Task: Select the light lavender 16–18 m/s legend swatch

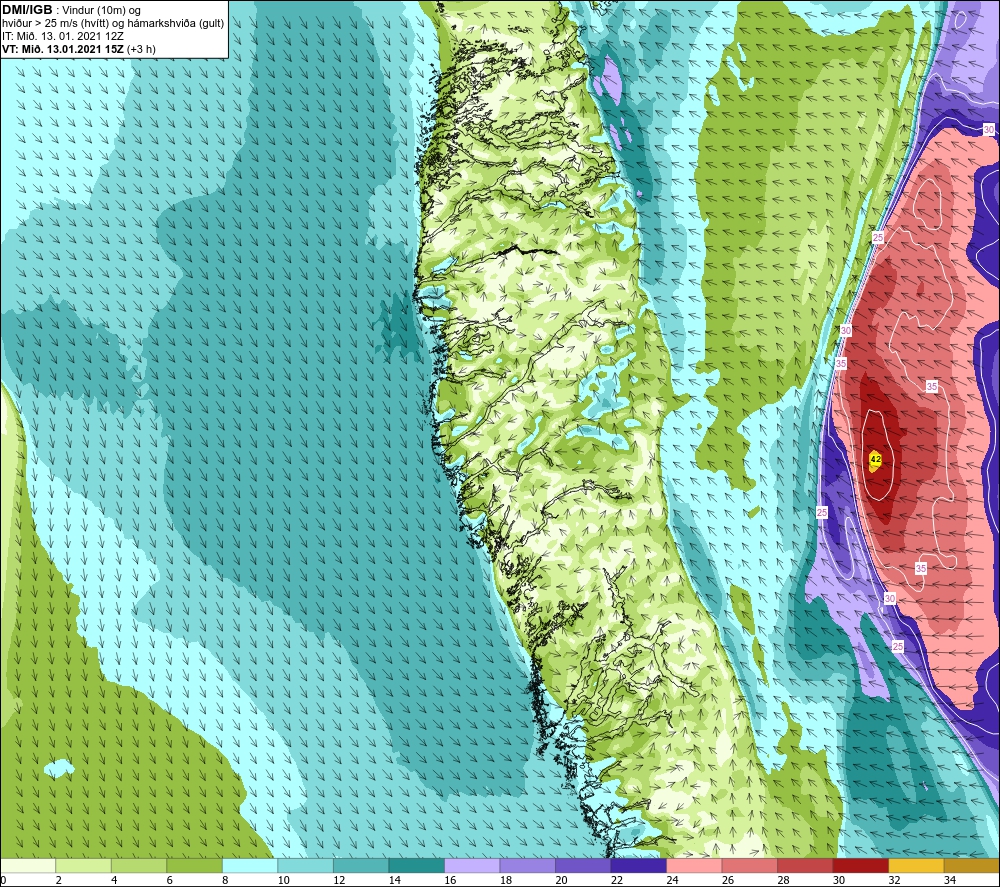Action: click(x=472, y=866)
